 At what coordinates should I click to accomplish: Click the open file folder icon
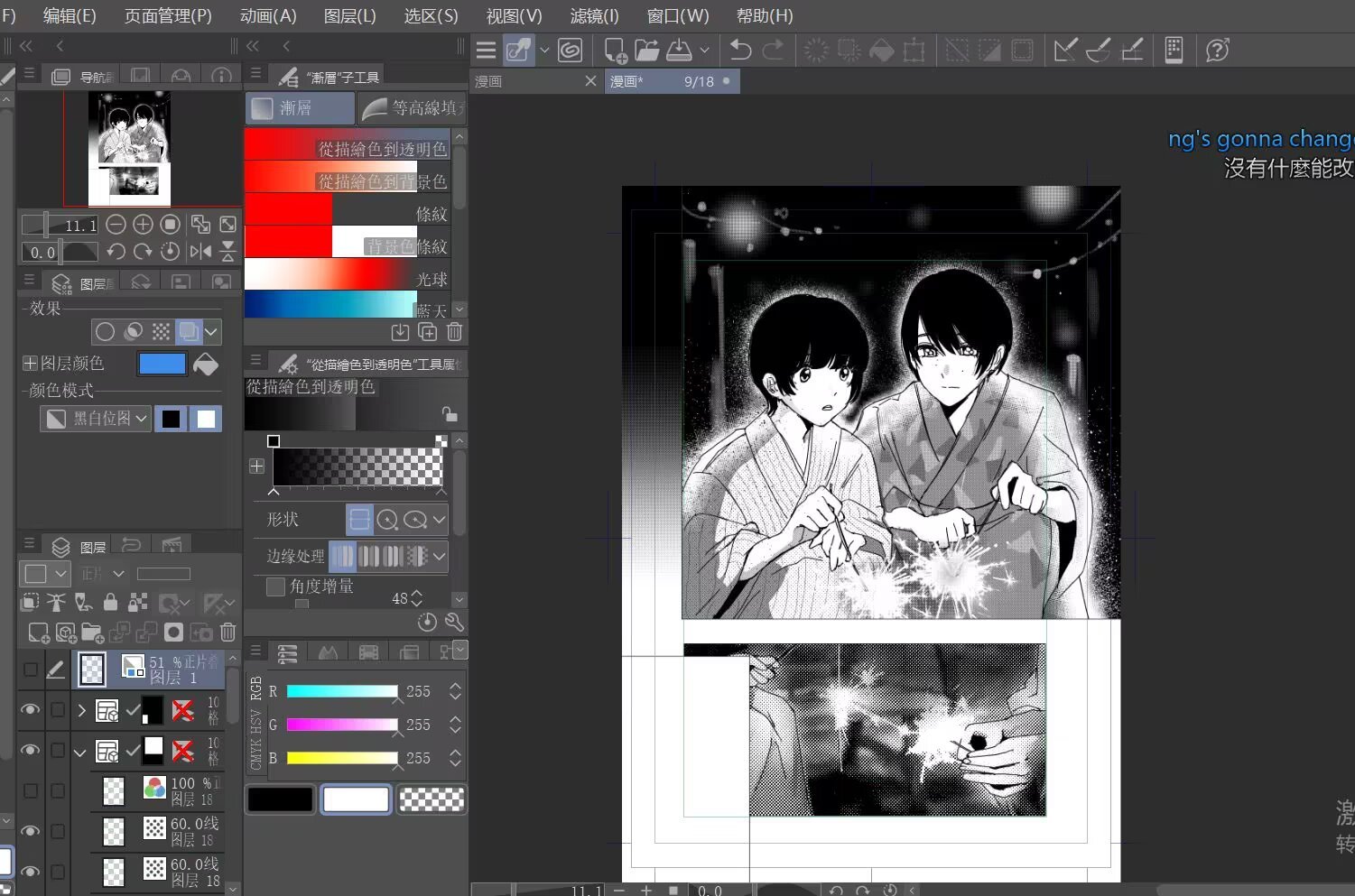647,51
